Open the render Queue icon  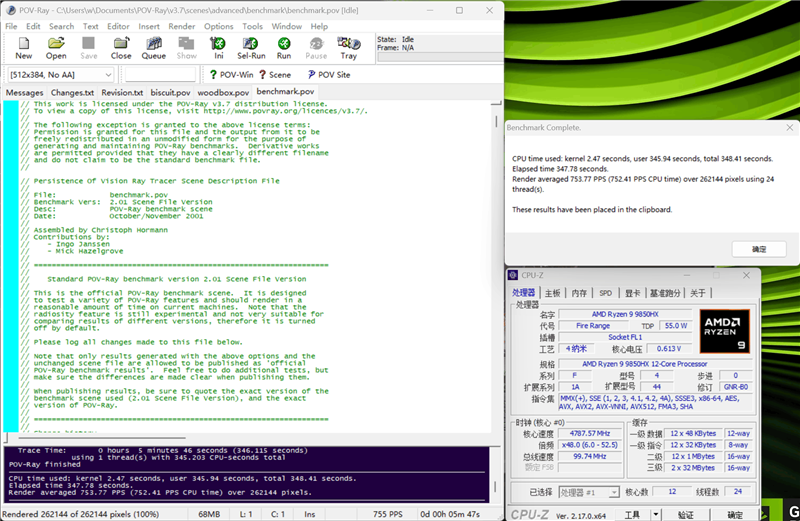tap(153, 48)
